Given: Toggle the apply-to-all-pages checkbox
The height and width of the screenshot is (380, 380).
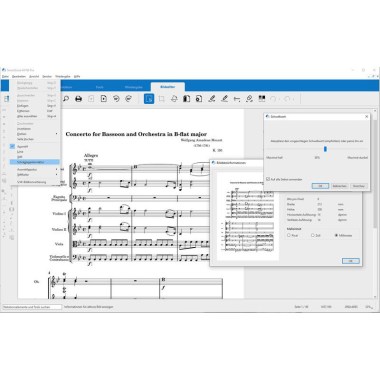Looking at the screenshot, I should point(268,179).
